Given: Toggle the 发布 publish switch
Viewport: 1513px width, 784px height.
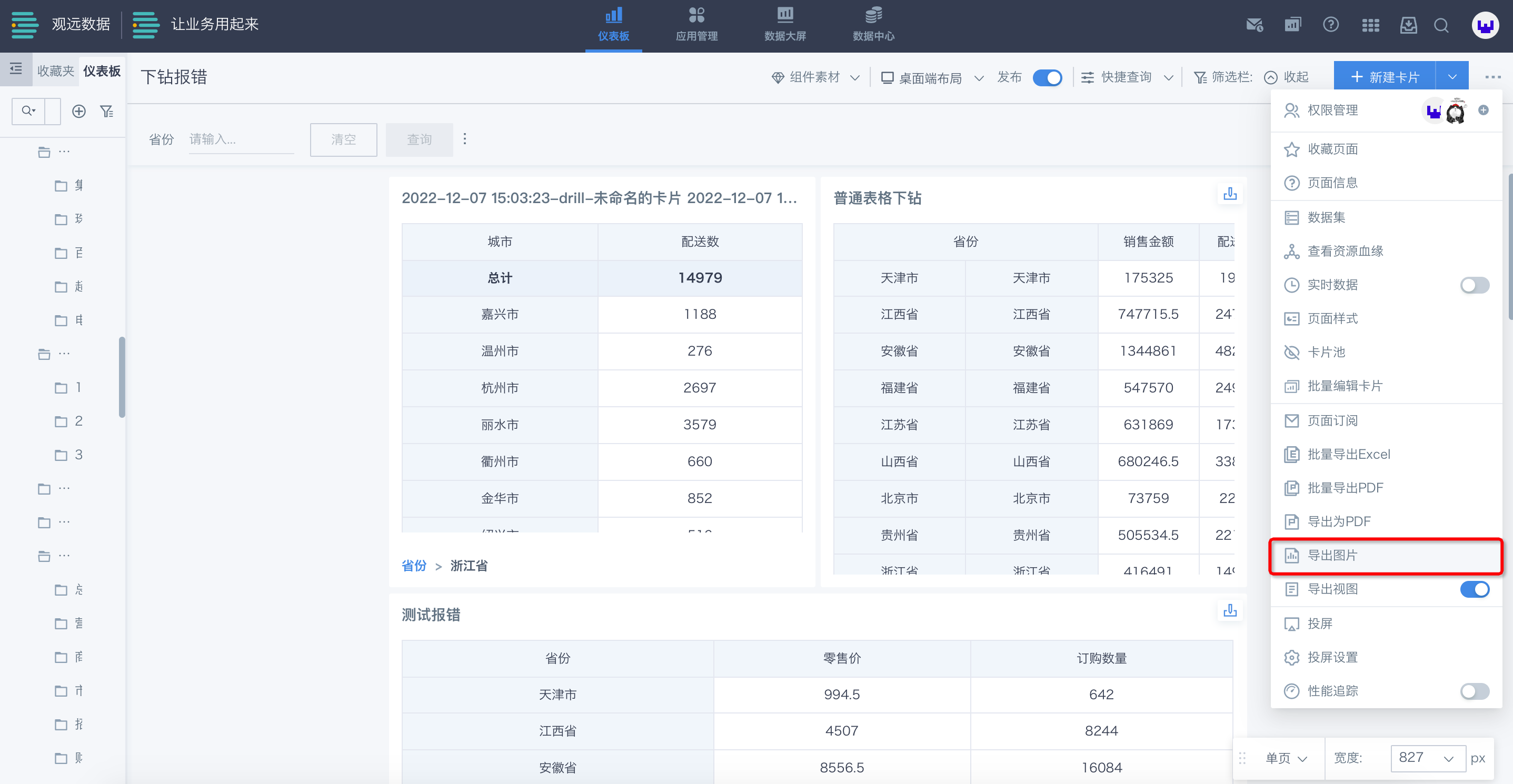Looking at the screenshot, I should tap(1047, 77).
